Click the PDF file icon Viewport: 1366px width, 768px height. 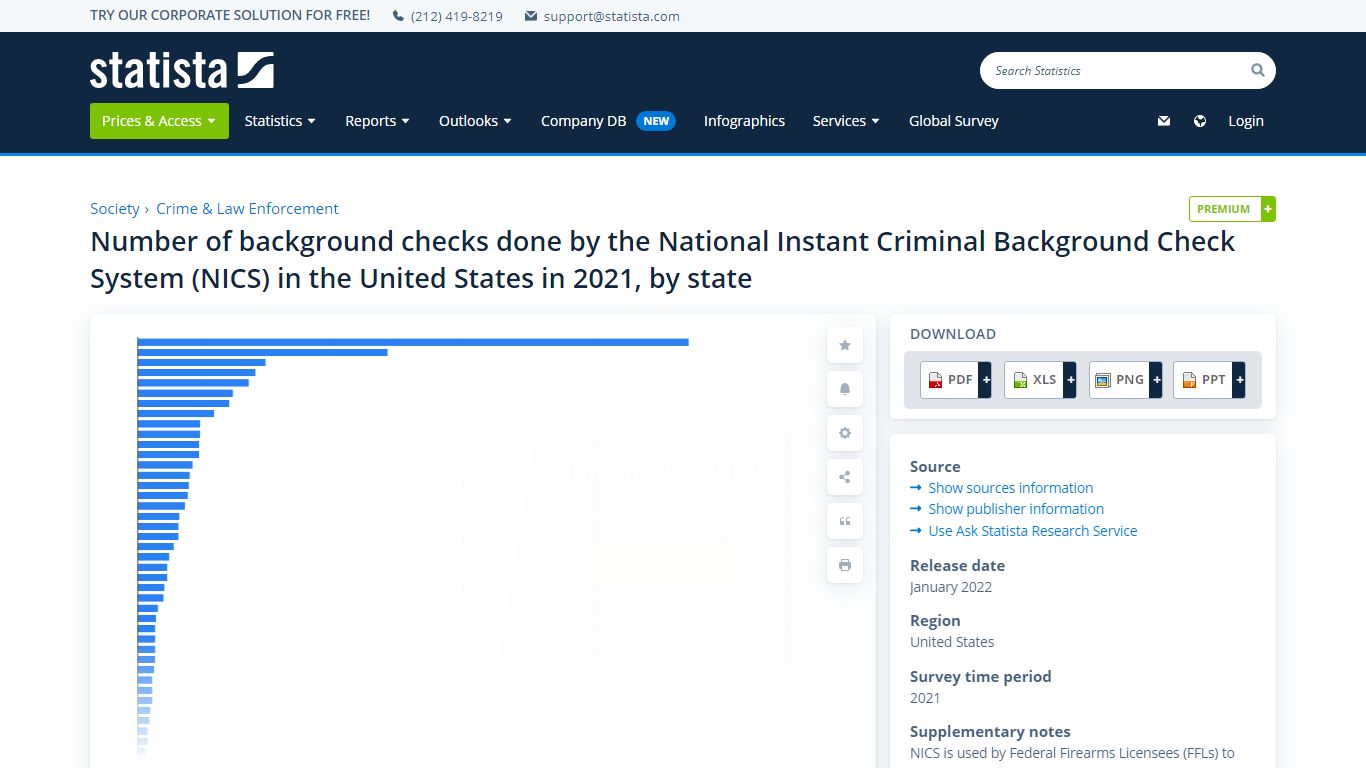(x=936, y=380)
